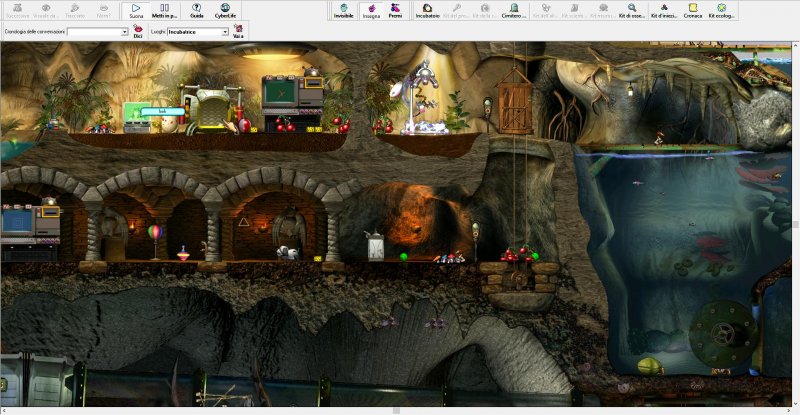
Task: Click the round submarine hatch wheel
Action: (x=723, y=334)
